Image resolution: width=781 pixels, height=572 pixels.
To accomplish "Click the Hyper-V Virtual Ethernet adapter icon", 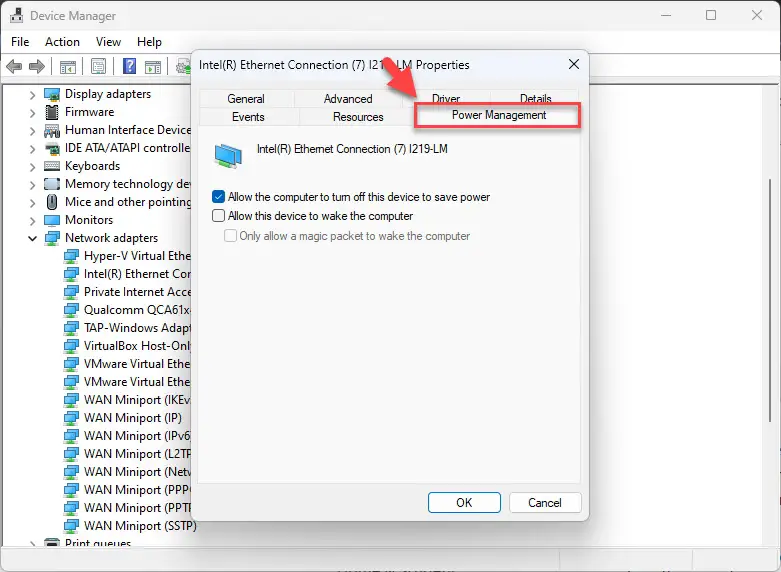I will [x=71, y=256].
